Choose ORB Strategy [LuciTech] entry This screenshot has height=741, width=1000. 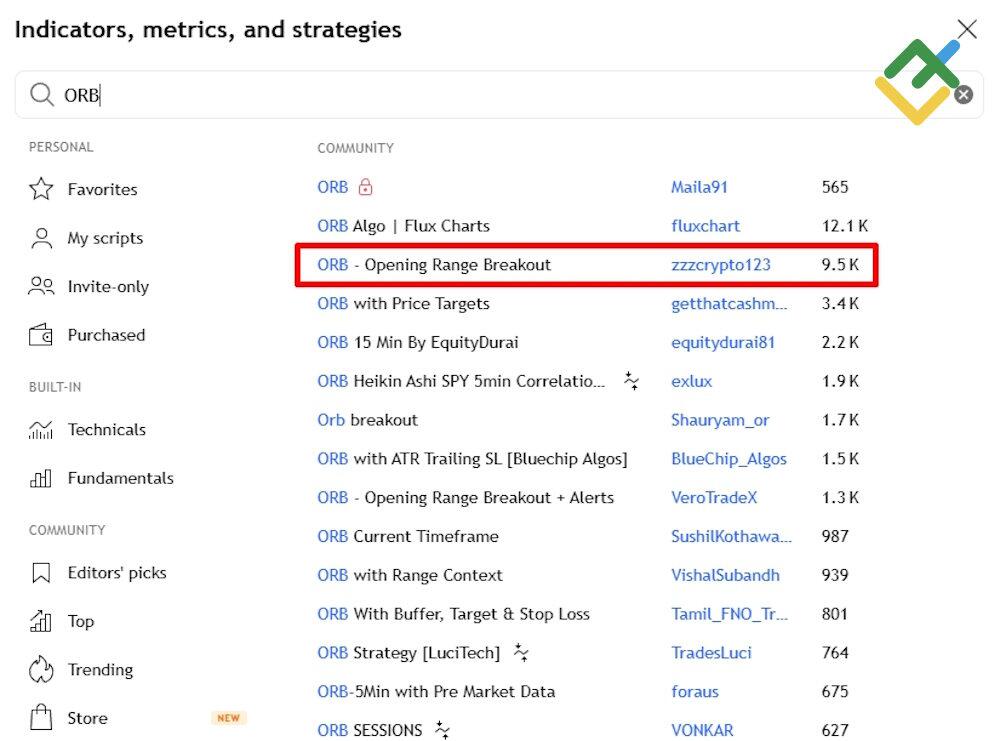tap(408, 653)
